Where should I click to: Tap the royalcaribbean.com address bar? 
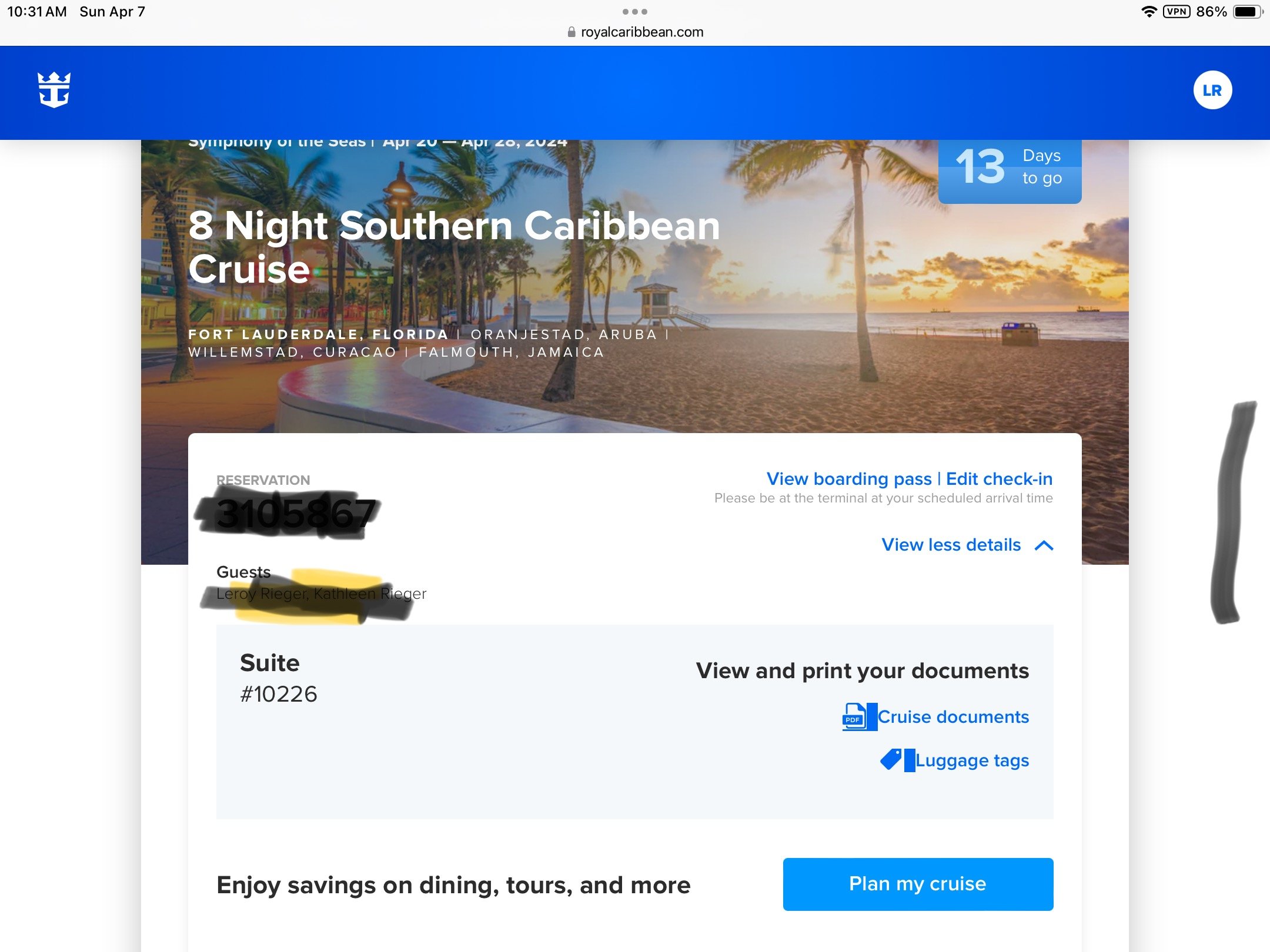click(635, 32)
